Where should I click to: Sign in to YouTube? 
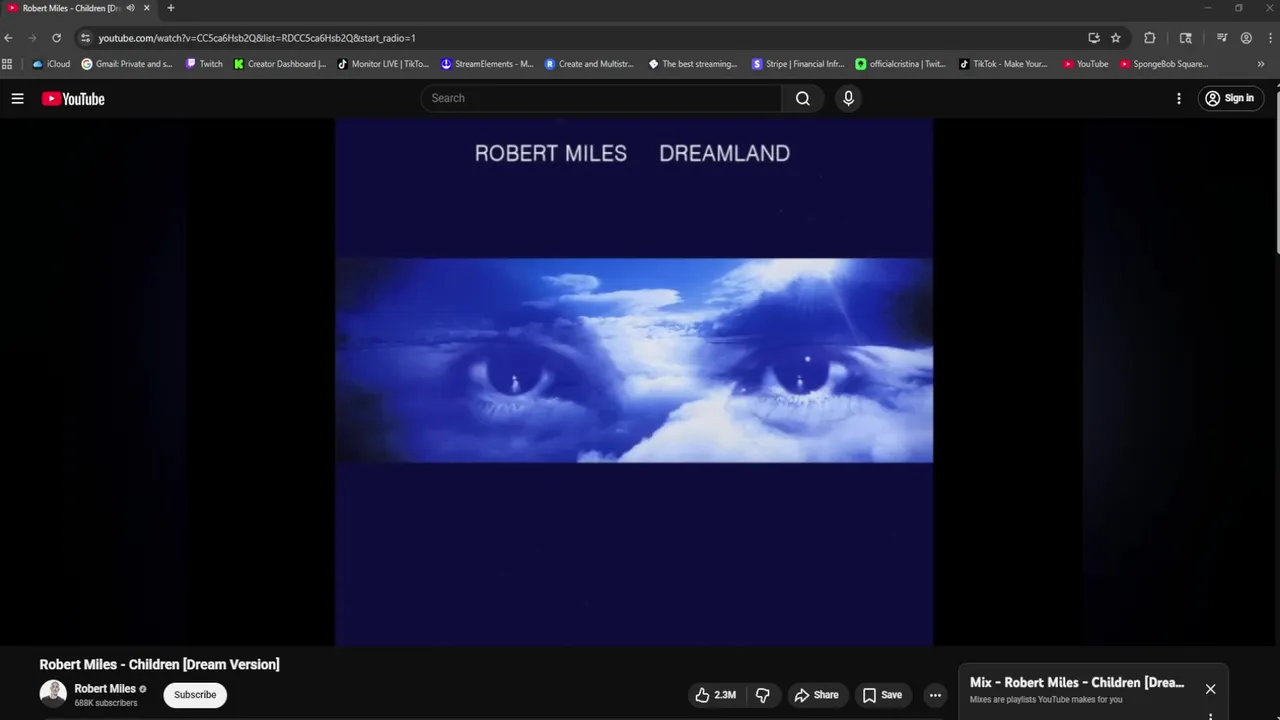coord(1230,98)
